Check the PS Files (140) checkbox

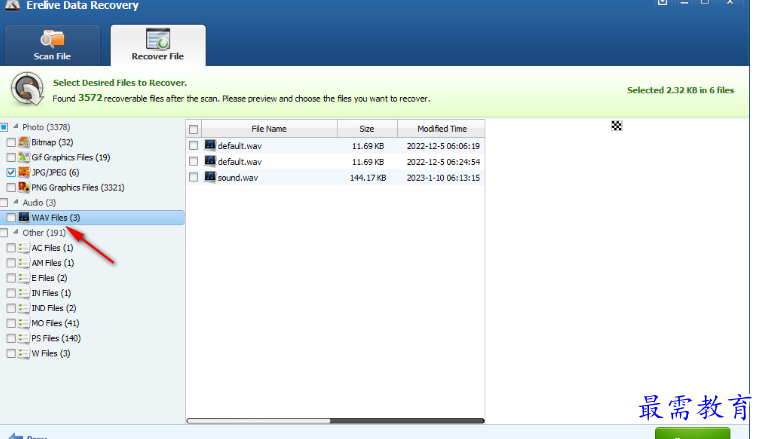(11, 338)
